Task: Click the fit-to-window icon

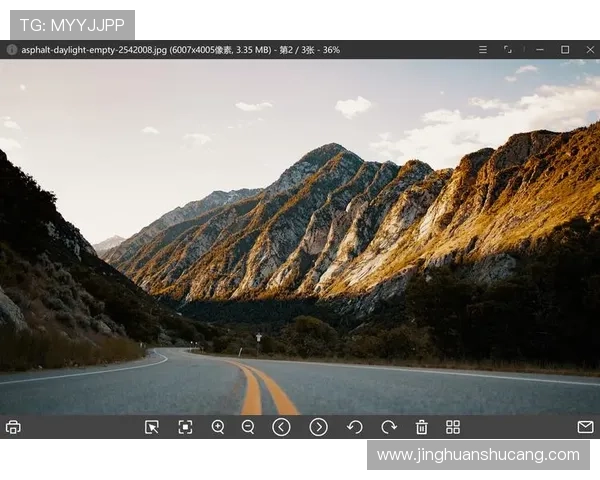Action: (x=185, y=427)
